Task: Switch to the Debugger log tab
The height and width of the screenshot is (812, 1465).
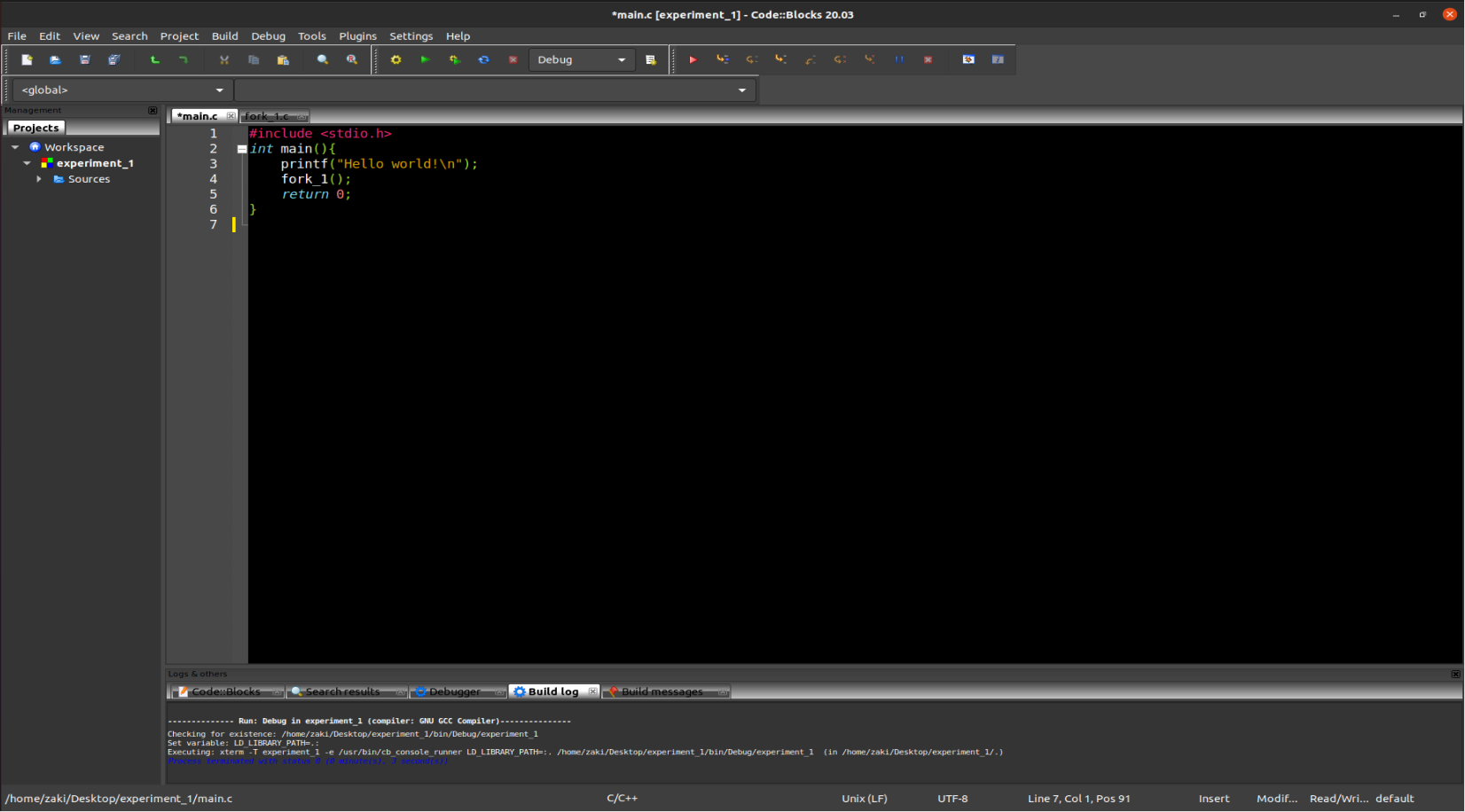Action: coord(458,691)
